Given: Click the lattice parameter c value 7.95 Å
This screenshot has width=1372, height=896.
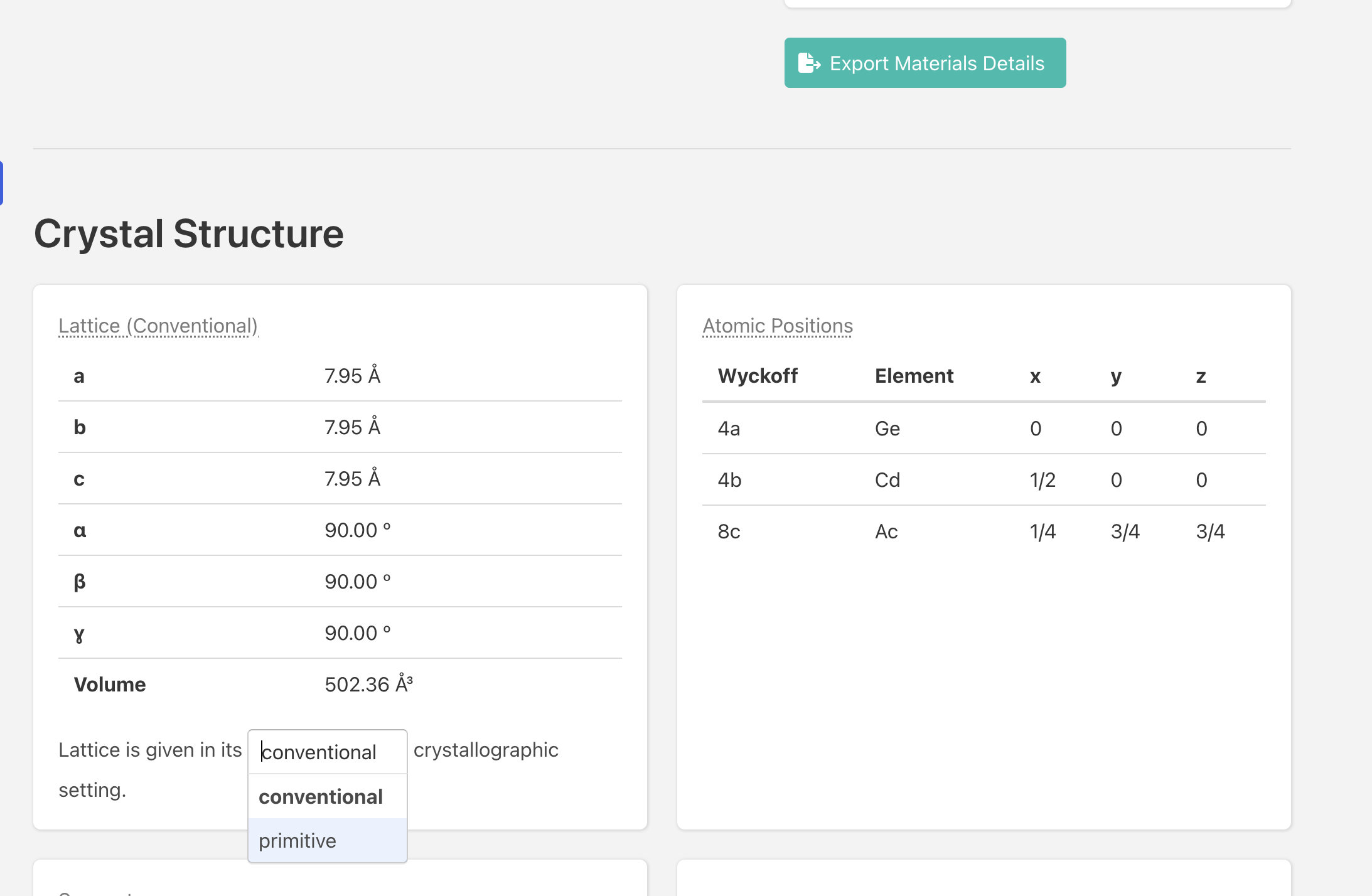Looking at the screenshot, I should (x=353, y=478).
